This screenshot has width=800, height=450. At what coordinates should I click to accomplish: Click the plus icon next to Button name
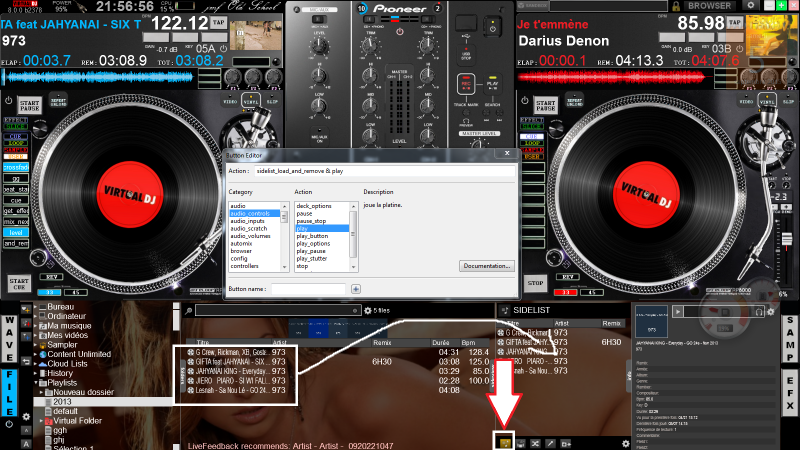click(355, 289)
